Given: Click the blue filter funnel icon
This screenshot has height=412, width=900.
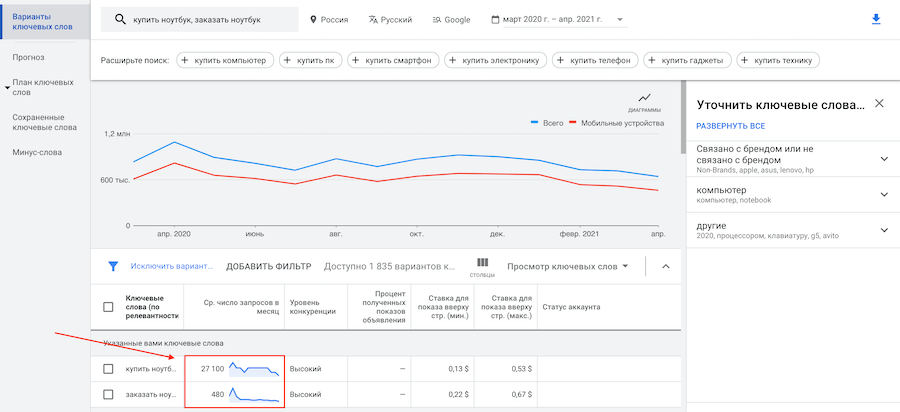Looking at the screenshot, I should pyautogui.click(x=113, y=266).
